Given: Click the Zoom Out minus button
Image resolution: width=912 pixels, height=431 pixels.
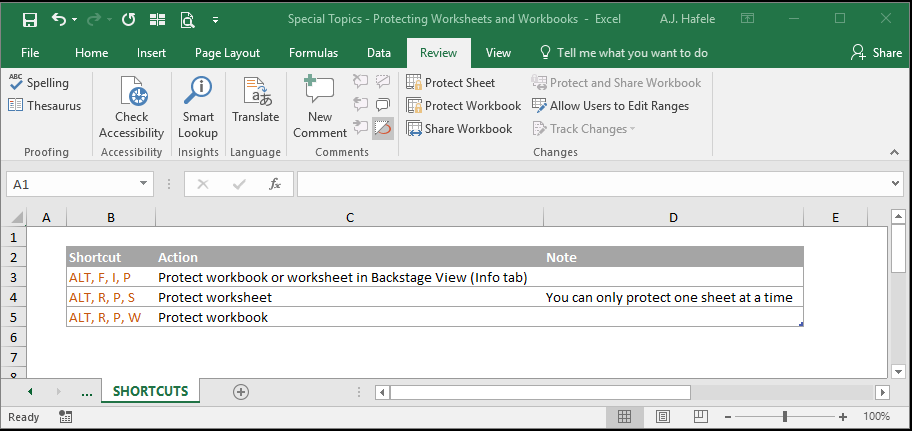Looking at the screenshot, I should [x=729, y=416].
